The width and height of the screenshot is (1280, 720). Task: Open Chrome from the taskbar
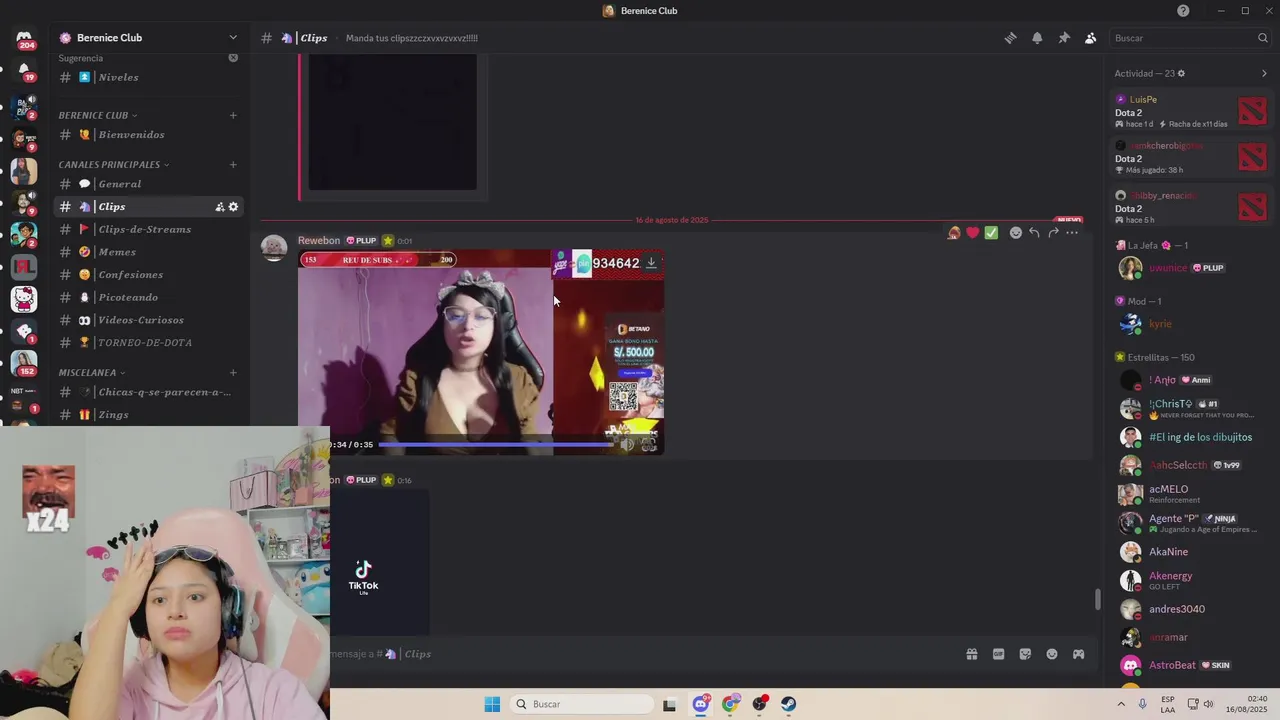731,704
